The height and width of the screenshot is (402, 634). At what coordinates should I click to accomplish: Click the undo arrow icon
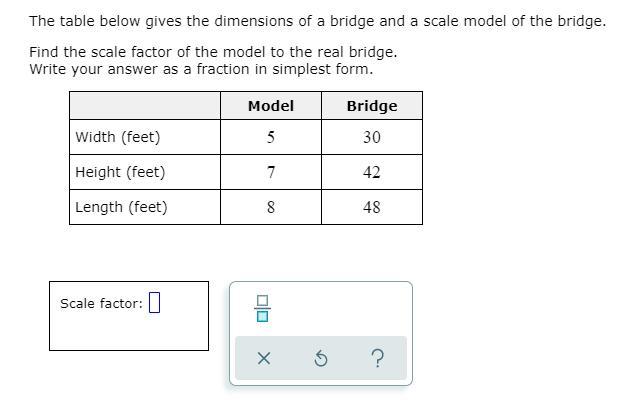click(320, 359)
